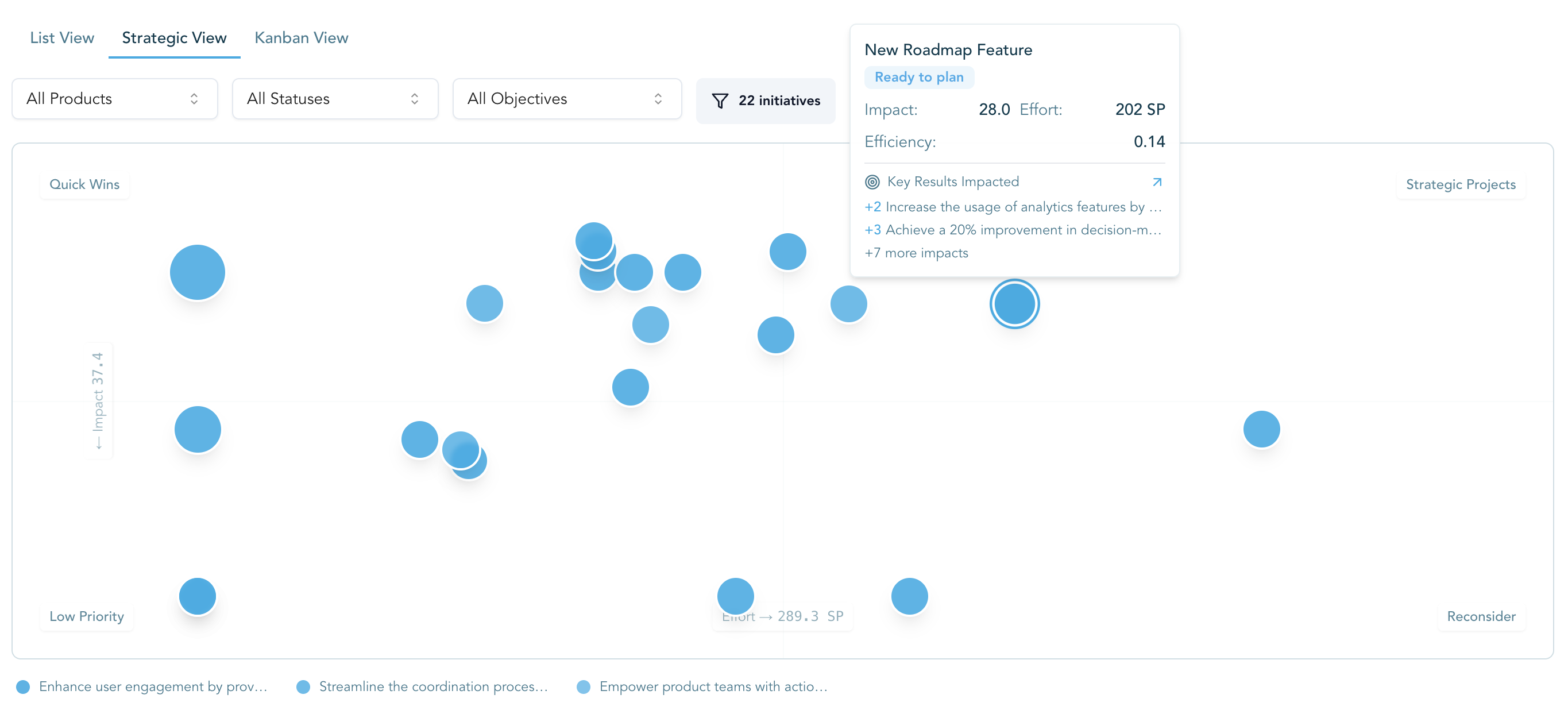Screen dimensions: 1568x710
Task: Click the 22 initiatives filter button
Action: (x=765, y=101)
